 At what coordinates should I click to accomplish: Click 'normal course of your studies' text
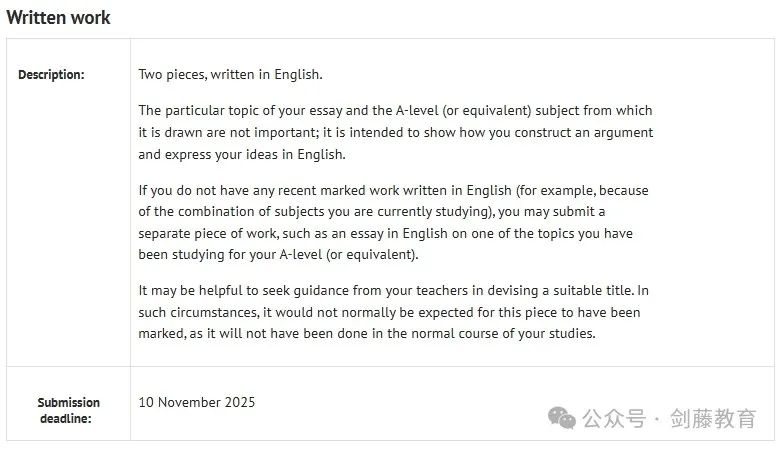click(x=503, y=333)
